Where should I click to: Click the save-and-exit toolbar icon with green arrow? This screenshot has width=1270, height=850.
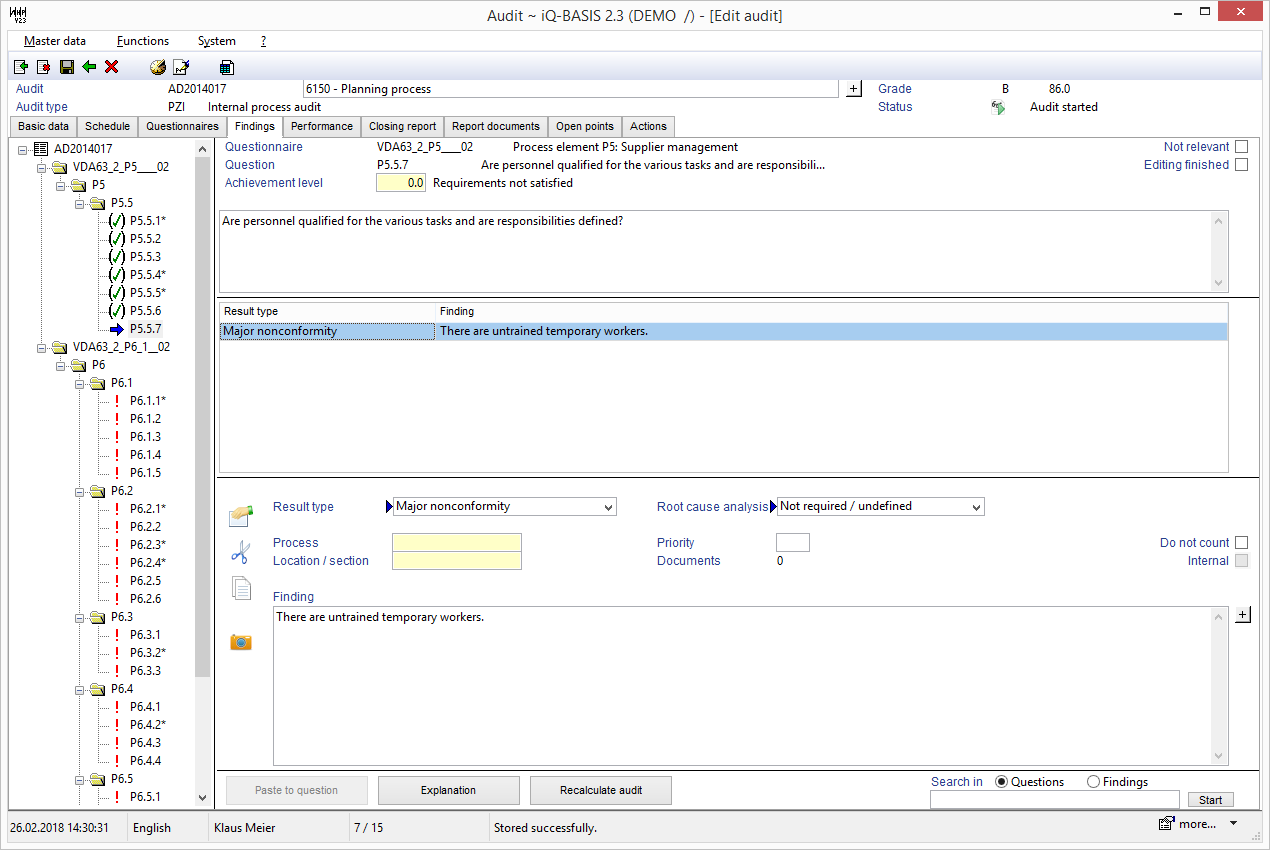21,67
